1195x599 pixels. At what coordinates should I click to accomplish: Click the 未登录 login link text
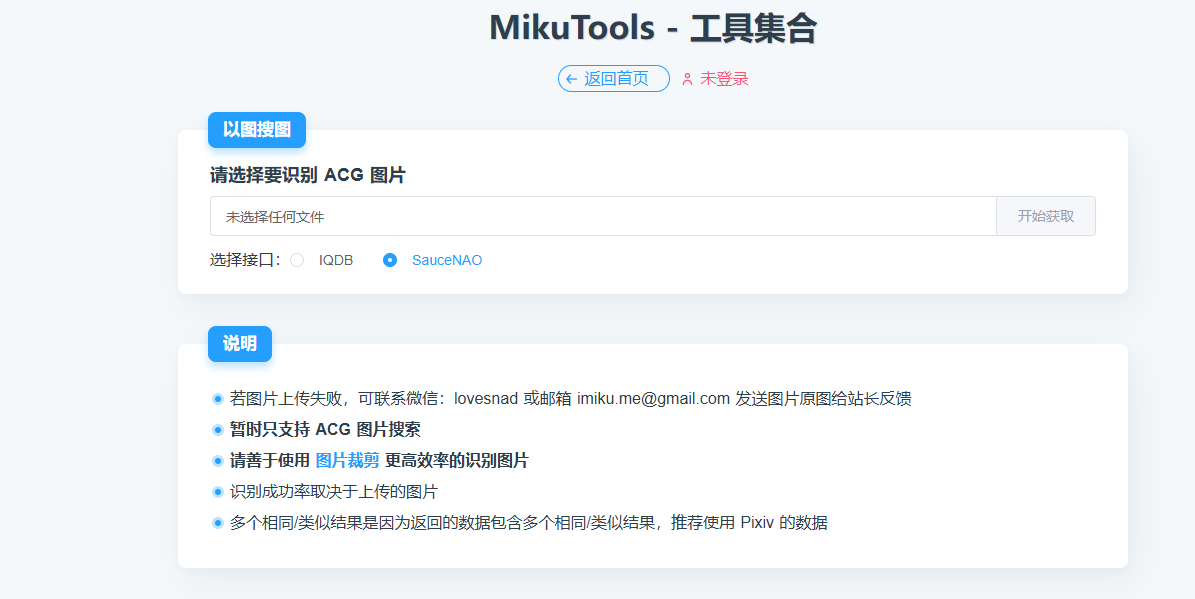724,79
